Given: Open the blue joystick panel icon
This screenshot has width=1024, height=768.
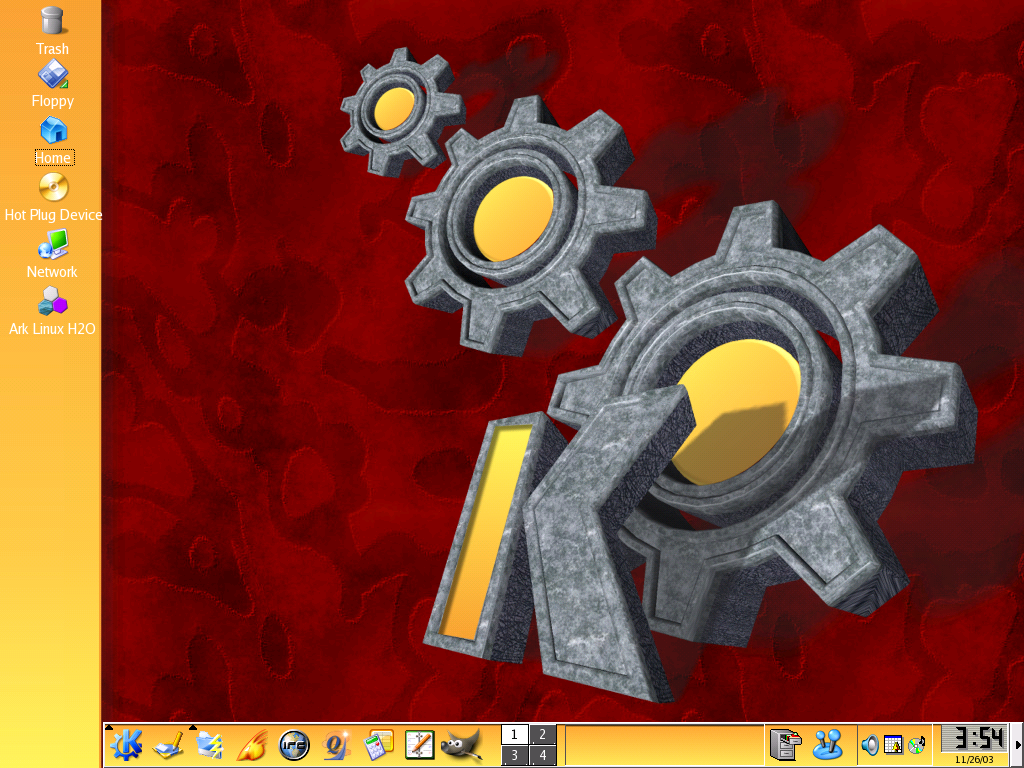Looking at the screenshot, I should (827, 745).
